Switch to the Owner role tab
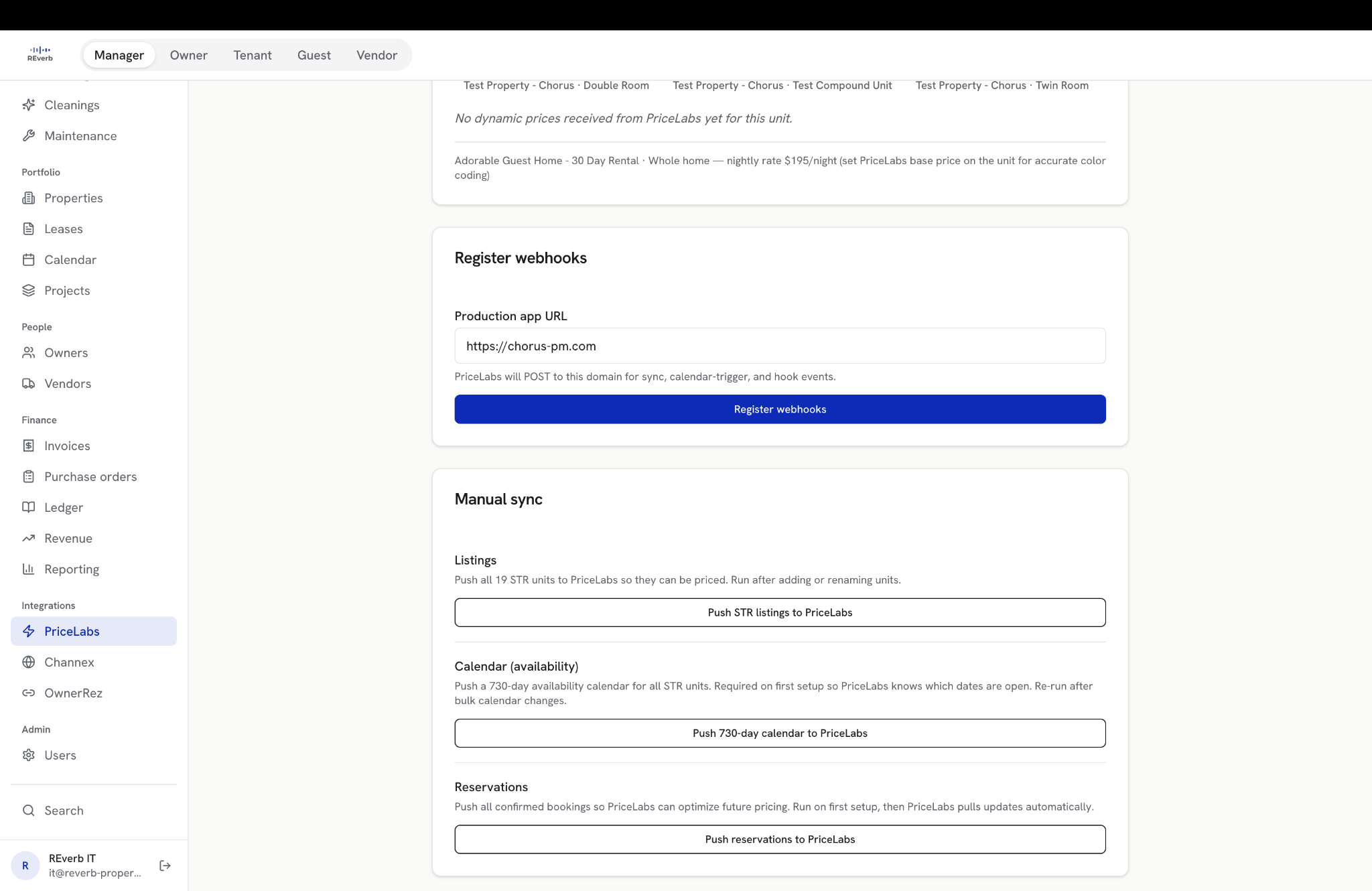 (x=188, y=55)
